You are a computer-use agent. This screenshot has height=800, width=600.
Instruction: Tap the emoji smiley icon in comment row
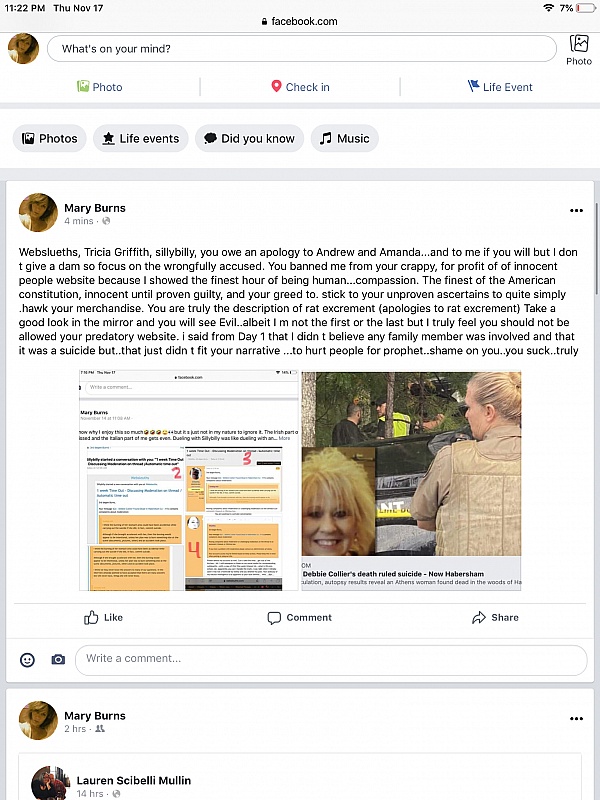[x=27, y=660]
